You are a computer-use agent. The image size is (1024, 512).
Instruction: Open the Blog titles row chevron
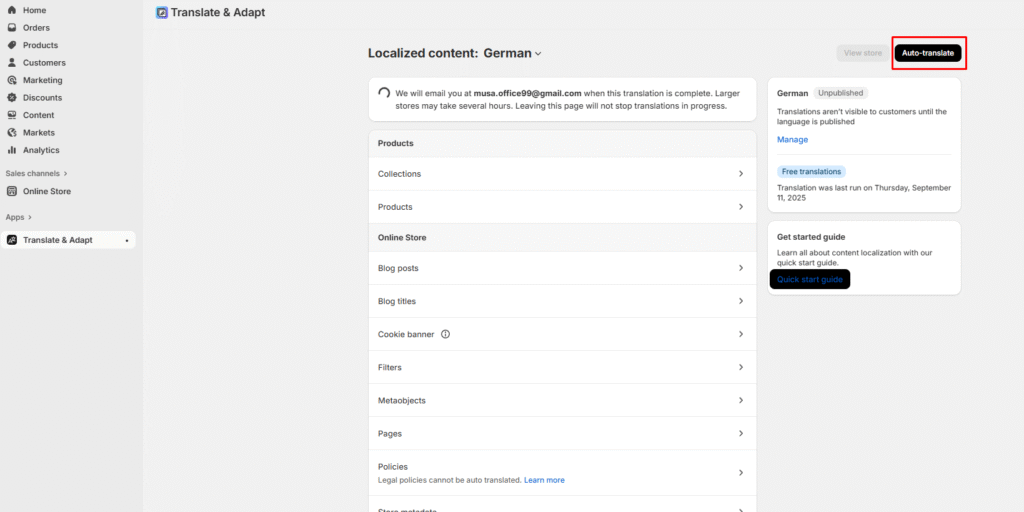coord(741,301)
